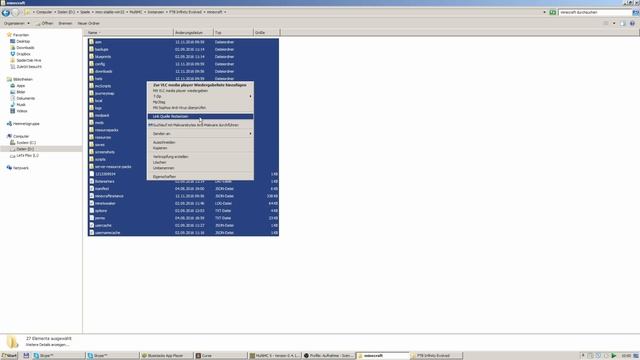The image size is (640, 360).
Task: Click the folder icon of the backups row
Action: [91, 49]
